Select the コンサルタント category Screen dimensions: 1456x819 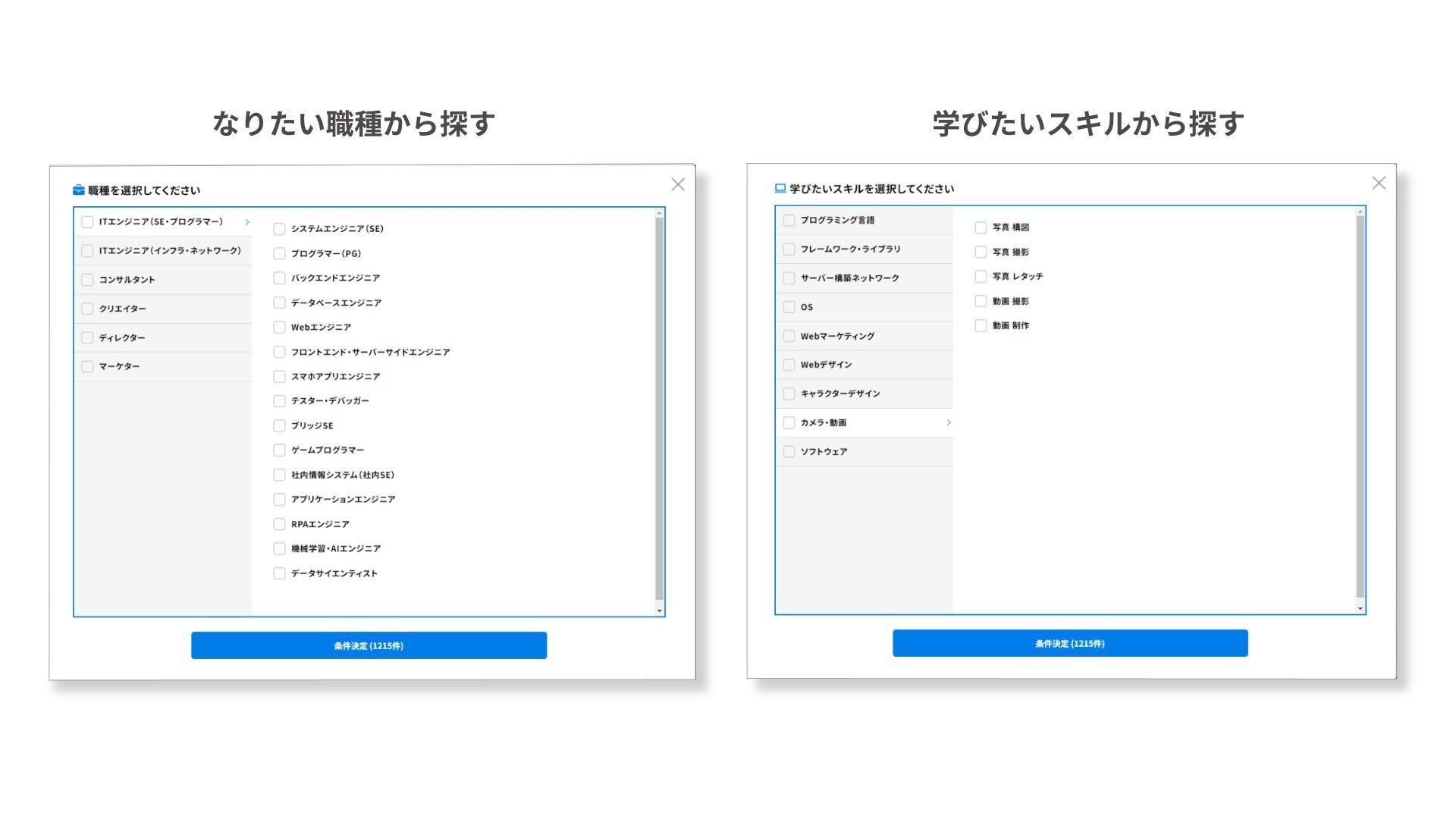(x=127, y=280)
